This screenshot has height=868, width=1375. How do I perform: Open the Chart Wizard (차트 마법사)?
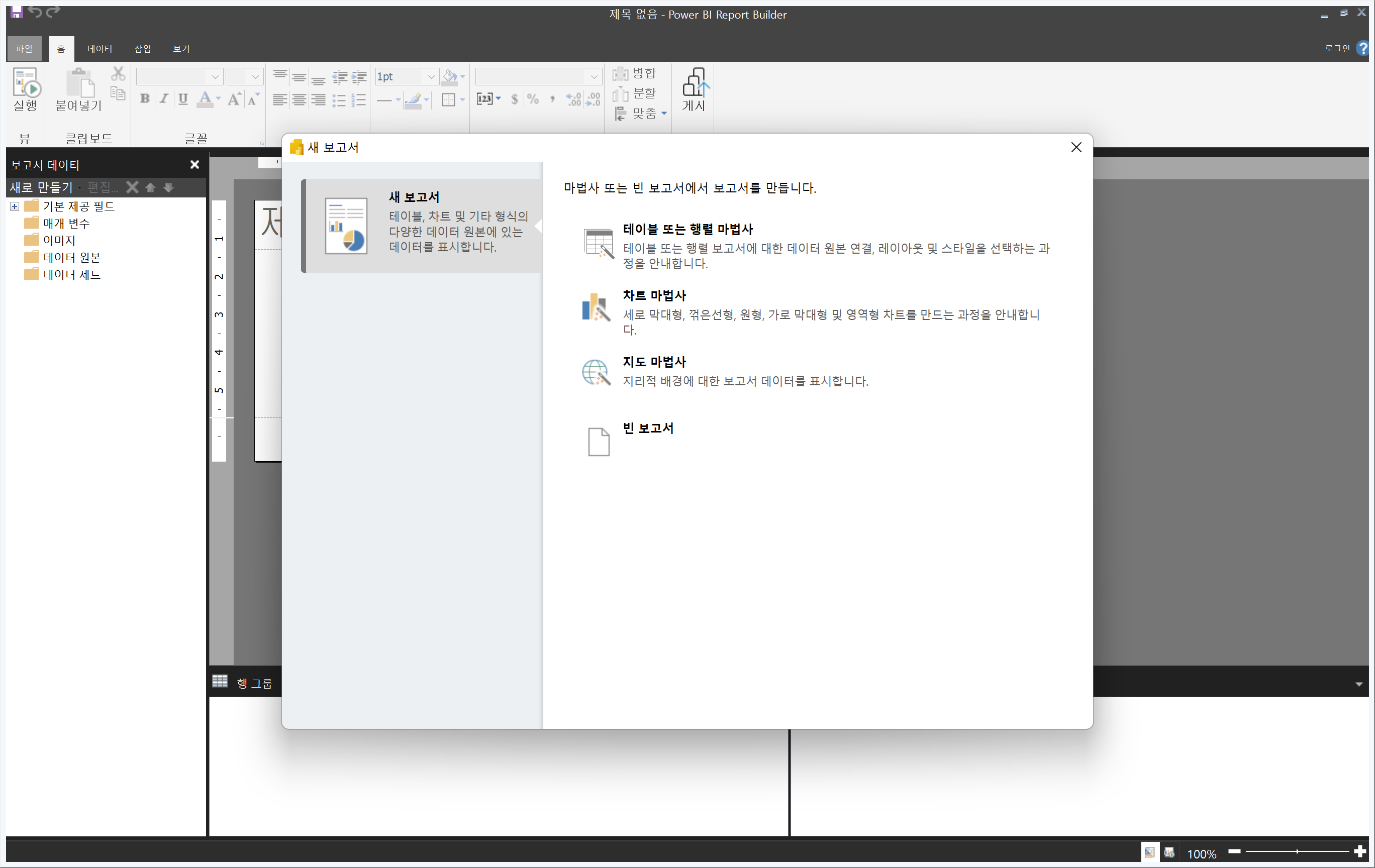click(654, 295)
